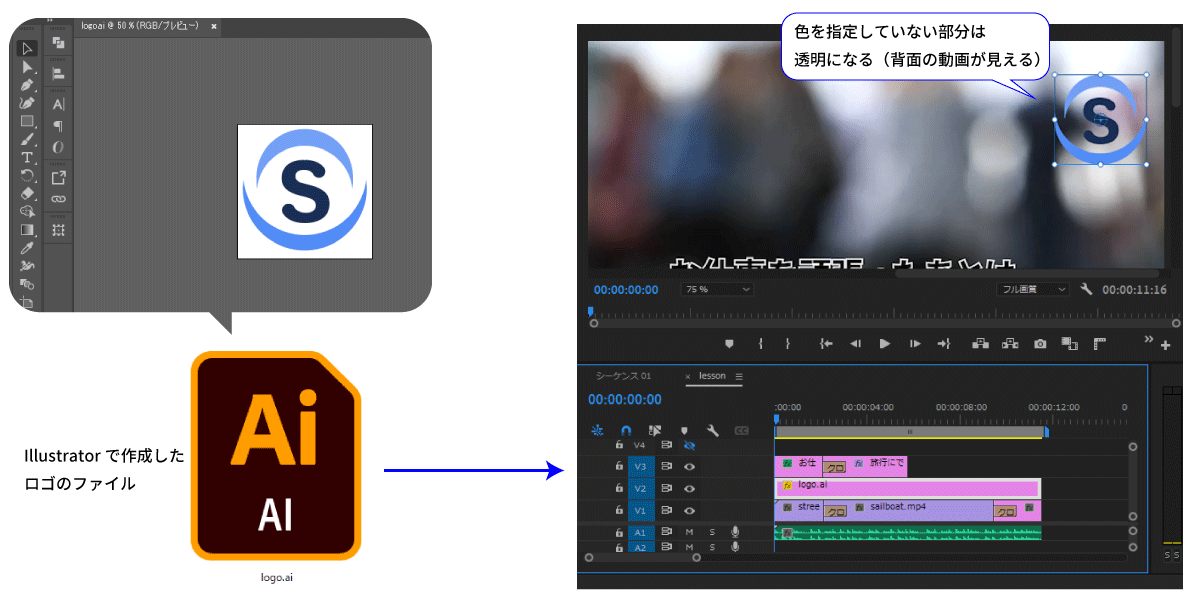Hide the V2 track output eye

click(689, 488)
